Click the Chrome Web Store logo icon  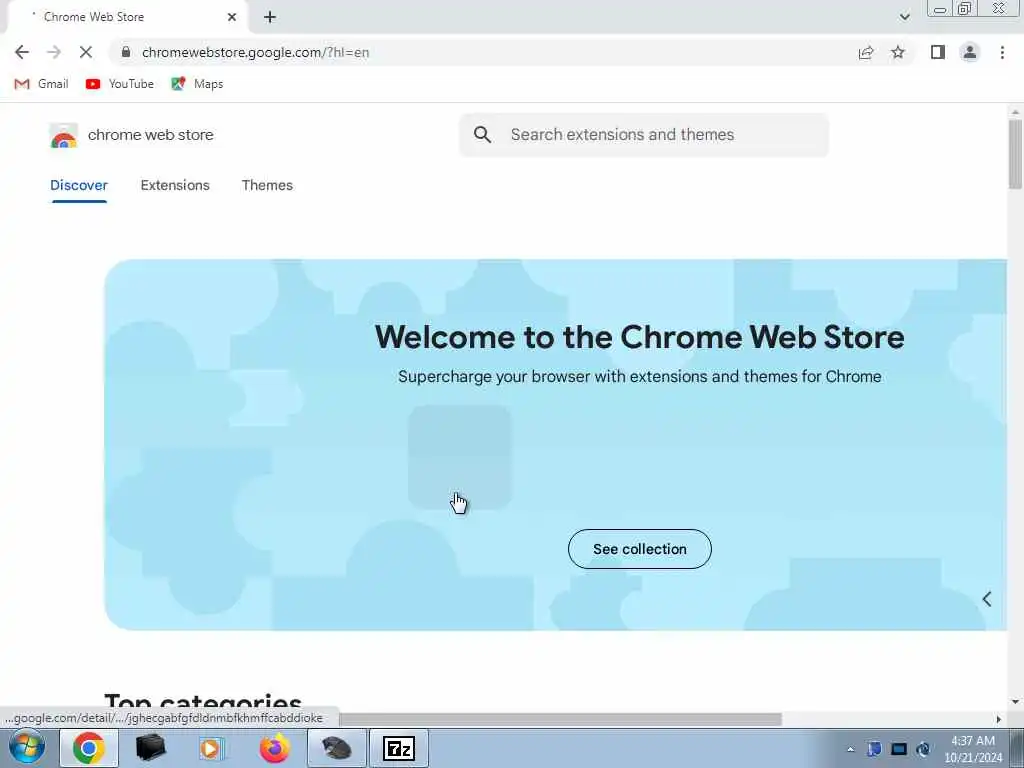click(x=63, y=135)
